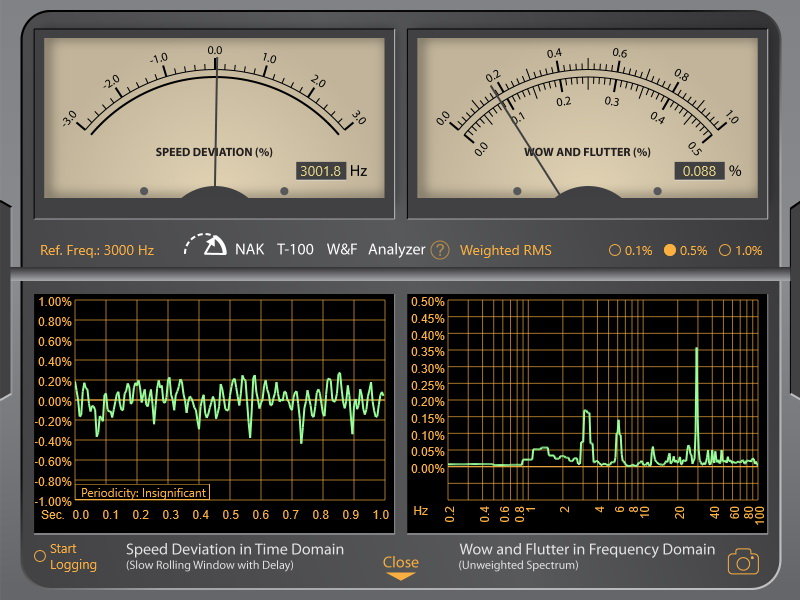This screenshot has height=600, width=800.
Task: Click left dot under Speed Deviation meter
Action: 144,190
